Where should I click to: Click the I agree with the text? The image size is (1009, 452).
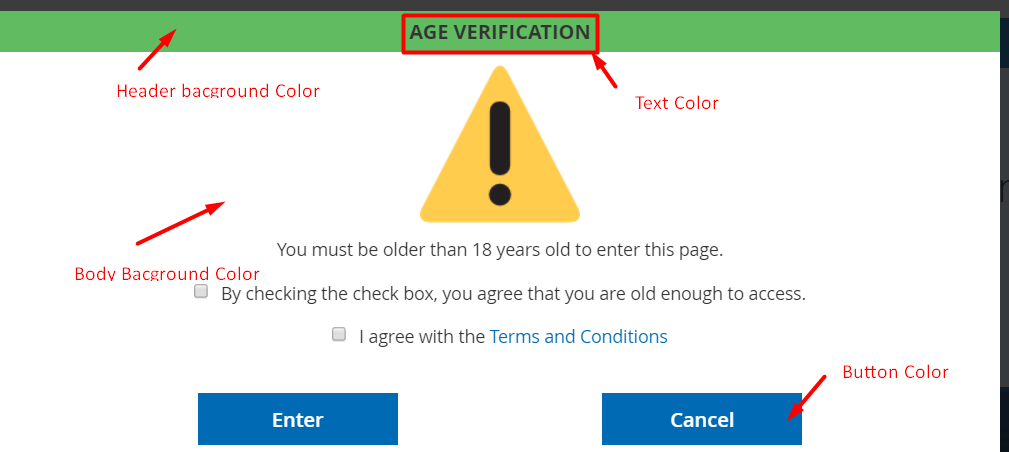(x=422, y=337)
